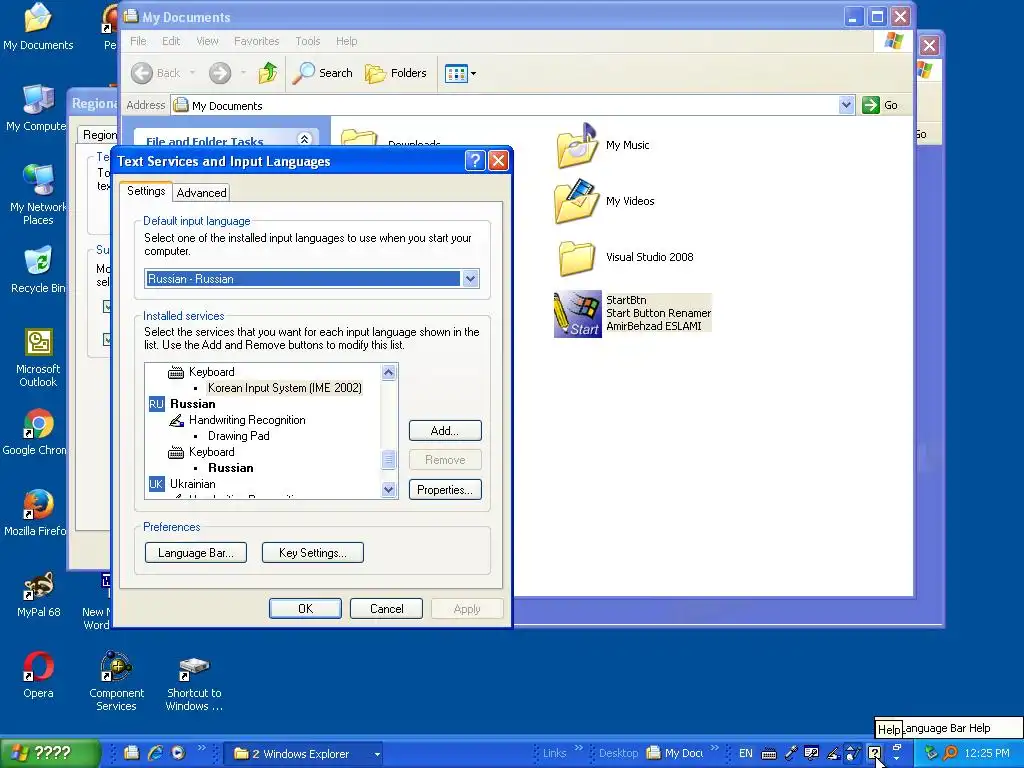Click the handwriting pen icon on language bar
Image resolution: width=1024 pixels, height=768 pixels.
point(833,753)
